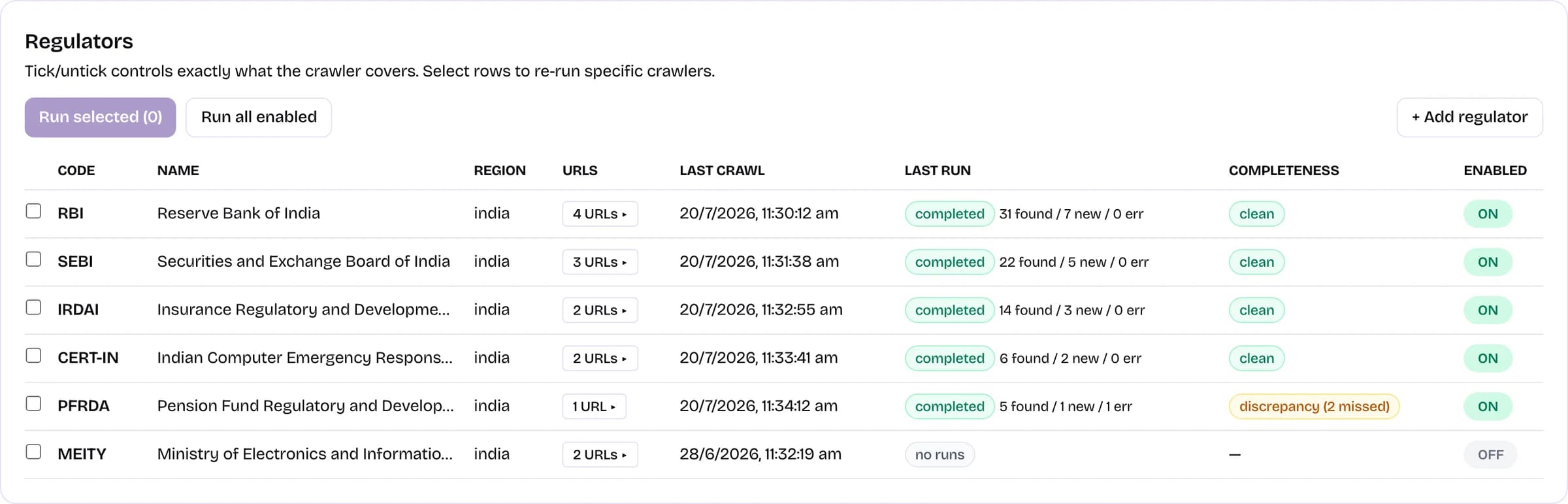
Task: Click the LAST CRAWL column header
Action: coord(722,171)
